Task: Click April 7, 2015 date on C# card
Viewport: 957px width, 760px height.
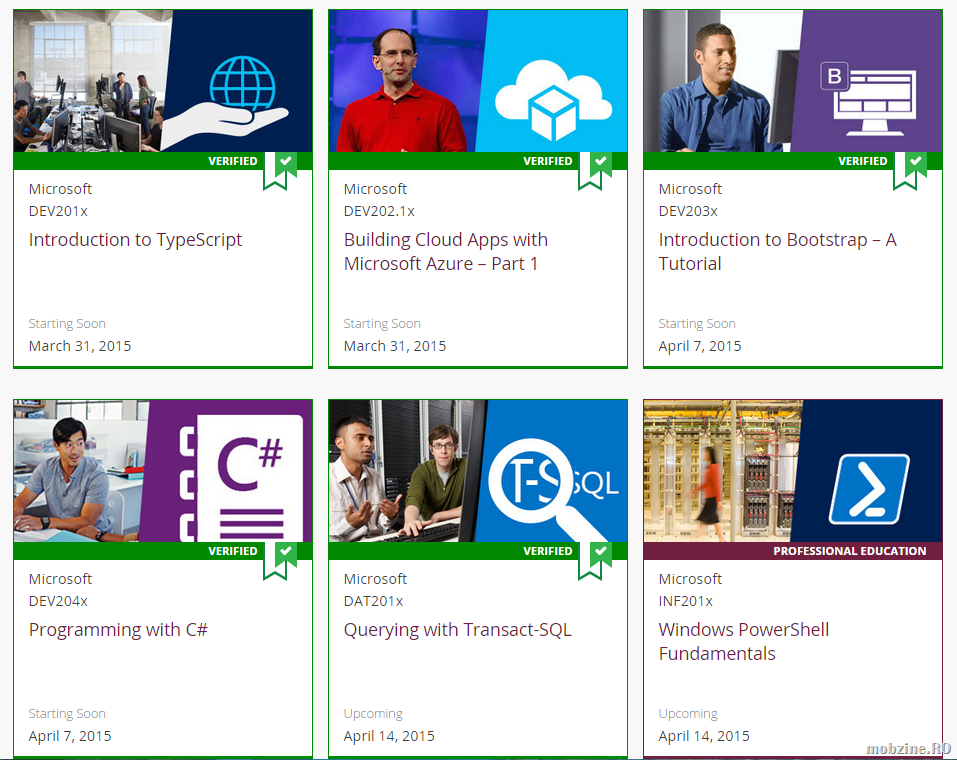Action: (x=70, y=736)
